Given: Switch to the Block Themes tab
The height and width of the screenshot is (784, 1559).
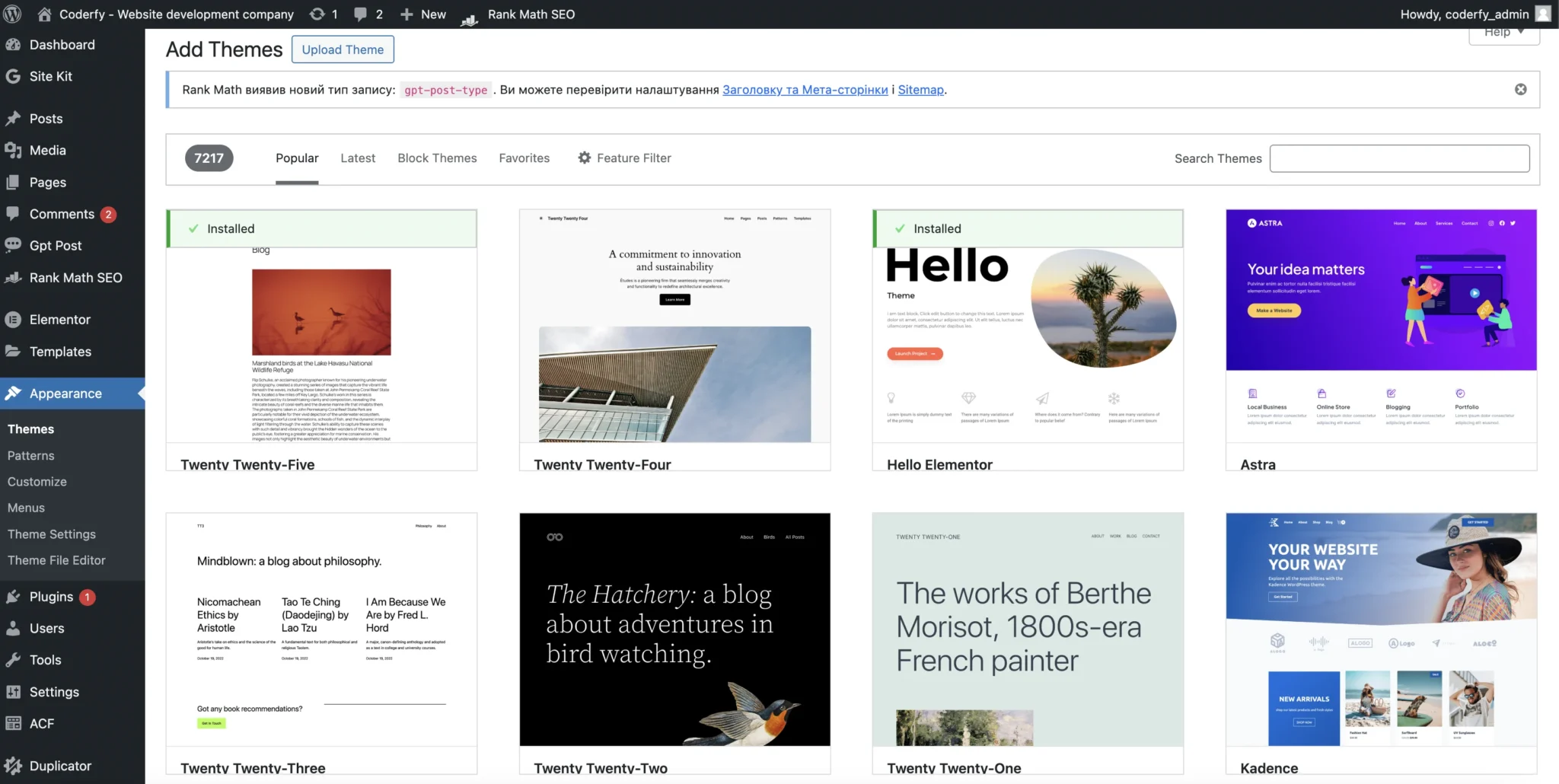Looking at the screenshot, I should pos(437,158).
